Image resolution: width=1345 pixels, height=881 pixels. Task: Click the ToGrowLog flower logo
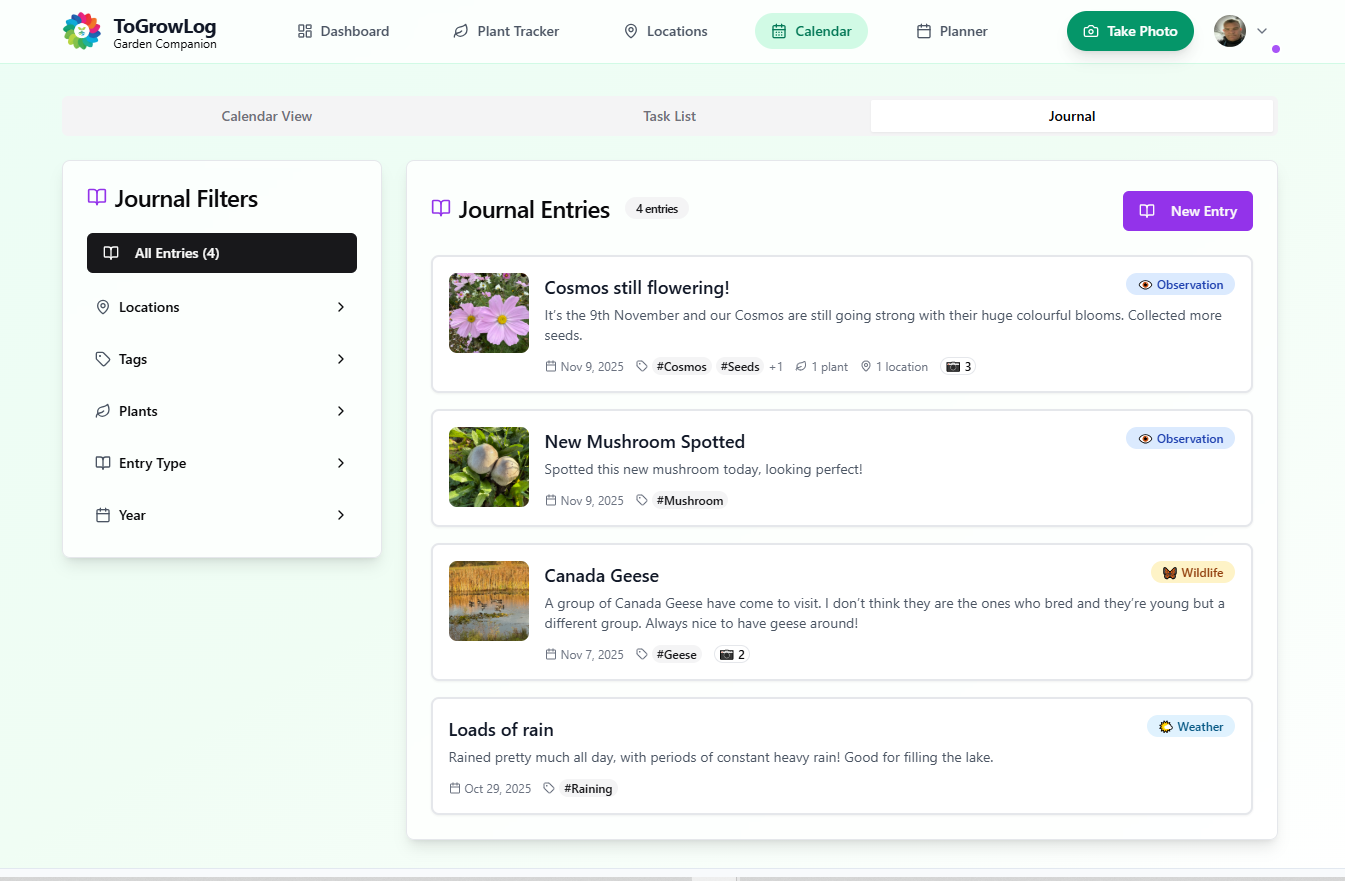(82, 31)
